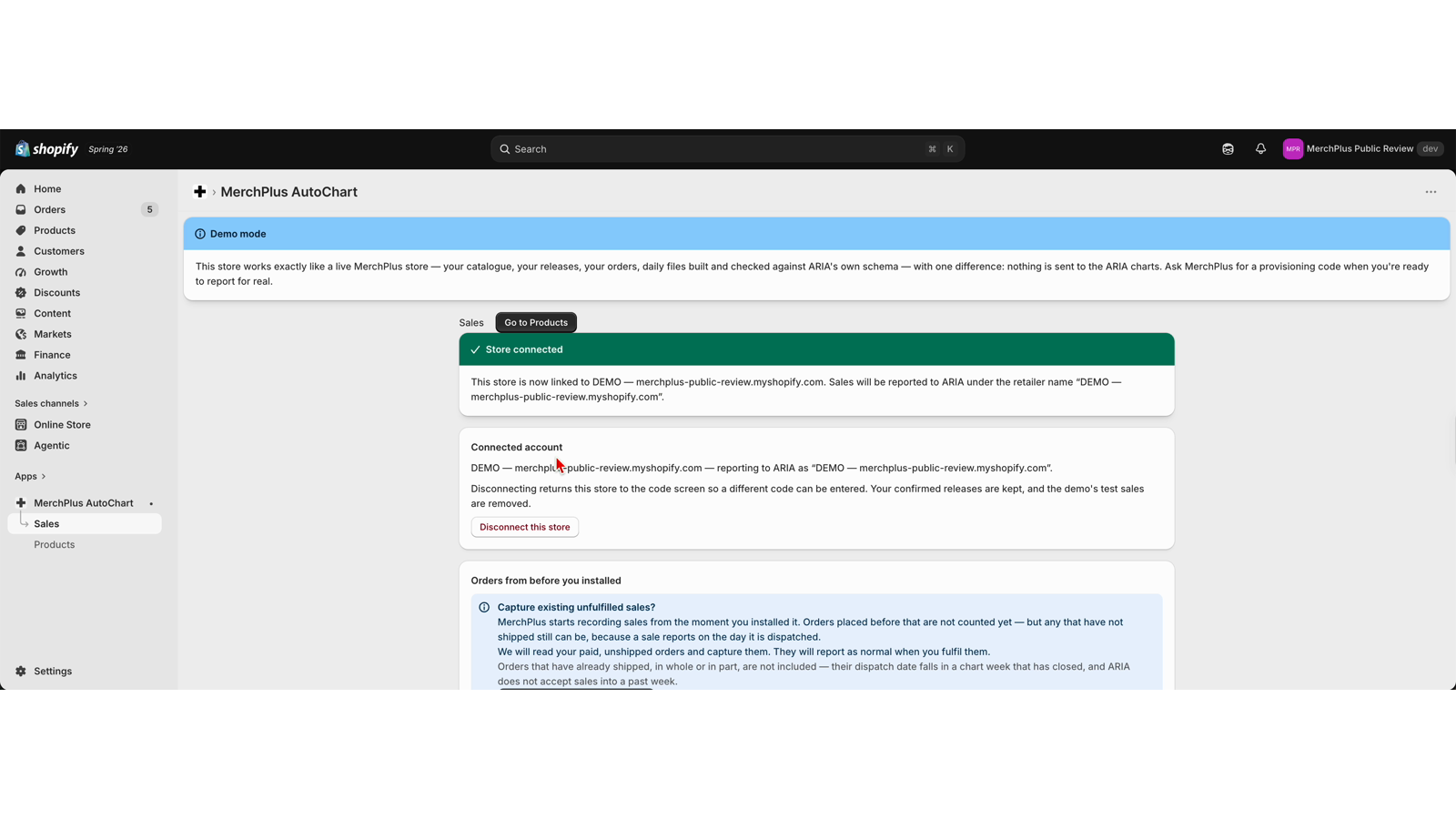Click the Settings gear icon
Image resolution: width=1456 pixels, height=819 pixels.
[21, 672]
